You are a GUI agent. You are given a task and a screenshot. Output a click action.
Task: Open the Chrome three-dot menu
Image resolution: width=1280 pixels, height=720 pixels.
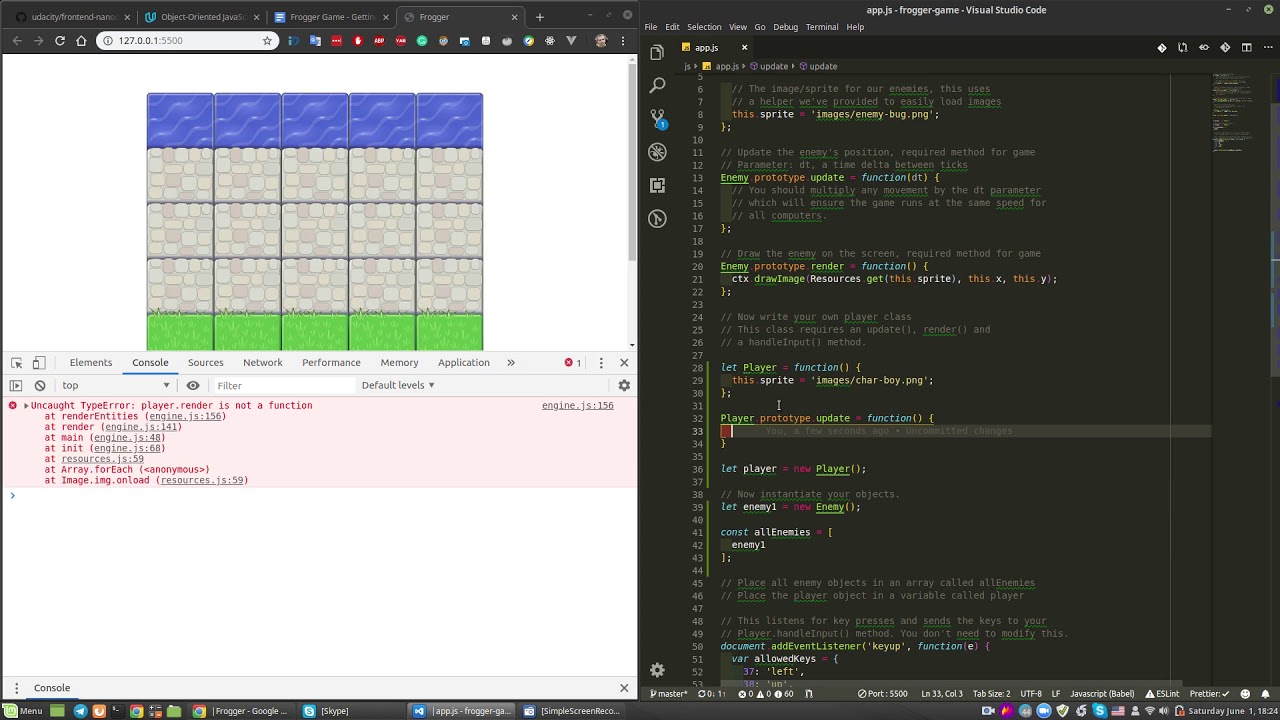(624, 40)
